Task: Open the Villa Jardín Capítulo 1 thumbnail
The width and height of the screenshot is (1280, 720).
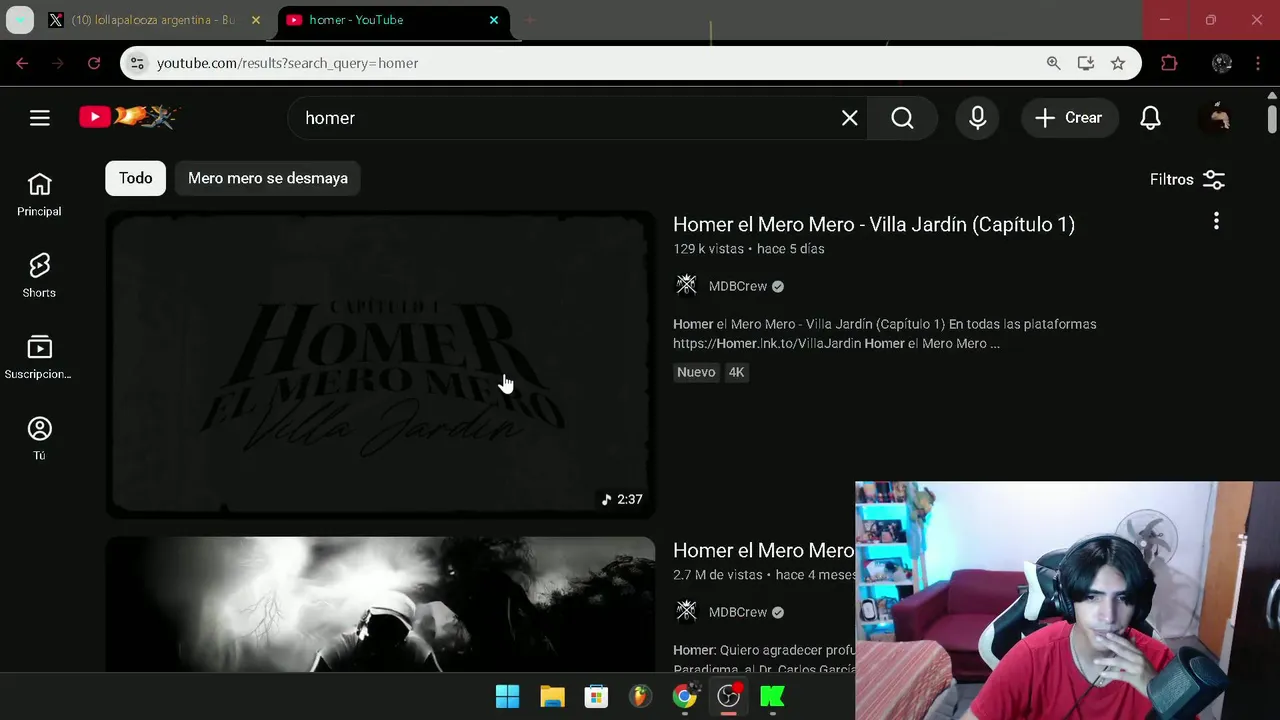Action: click(381, 364)
